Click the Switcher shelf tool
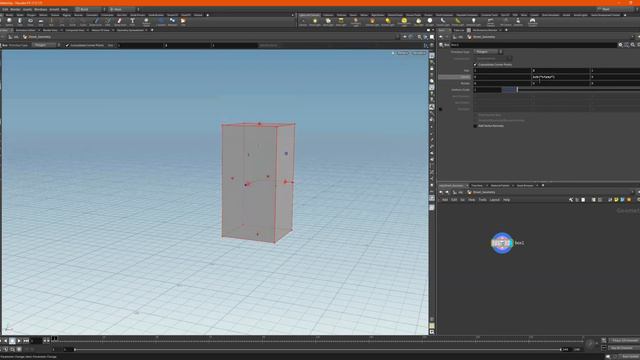Viewport: 640px width, 360px height. coord(518,22)
